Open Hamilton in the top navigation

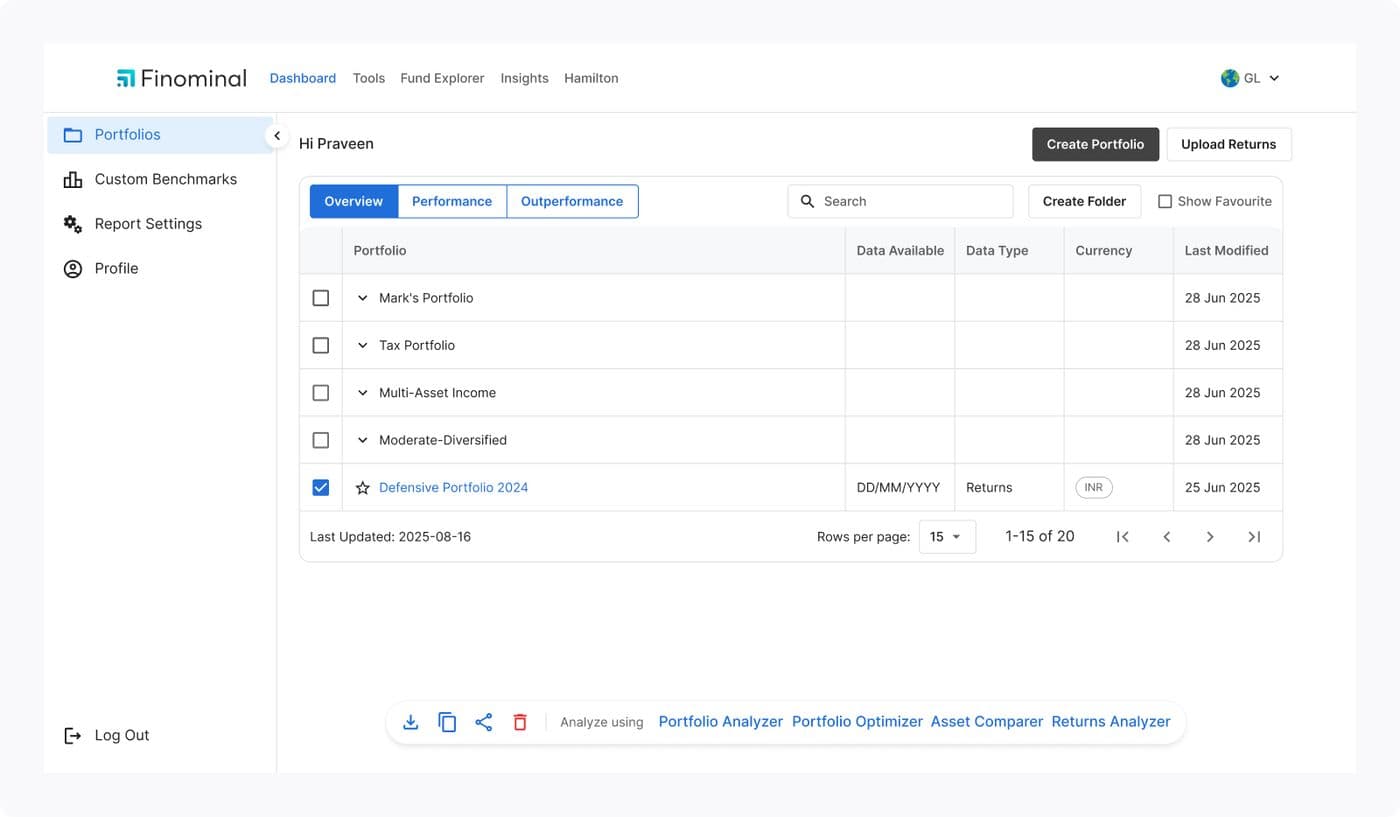591,78
